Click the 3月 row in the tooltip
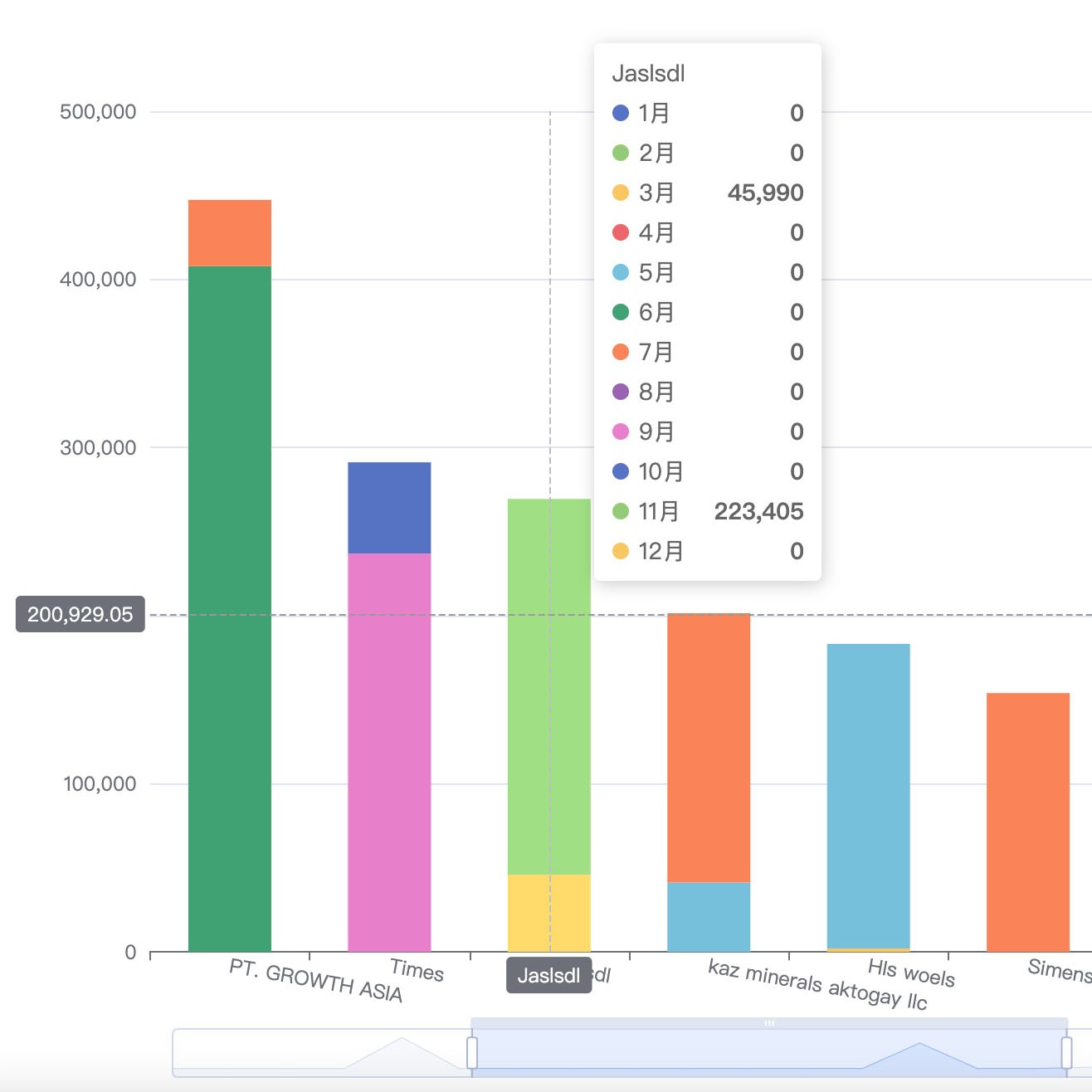1092x1092 pixels. point(708,193)
